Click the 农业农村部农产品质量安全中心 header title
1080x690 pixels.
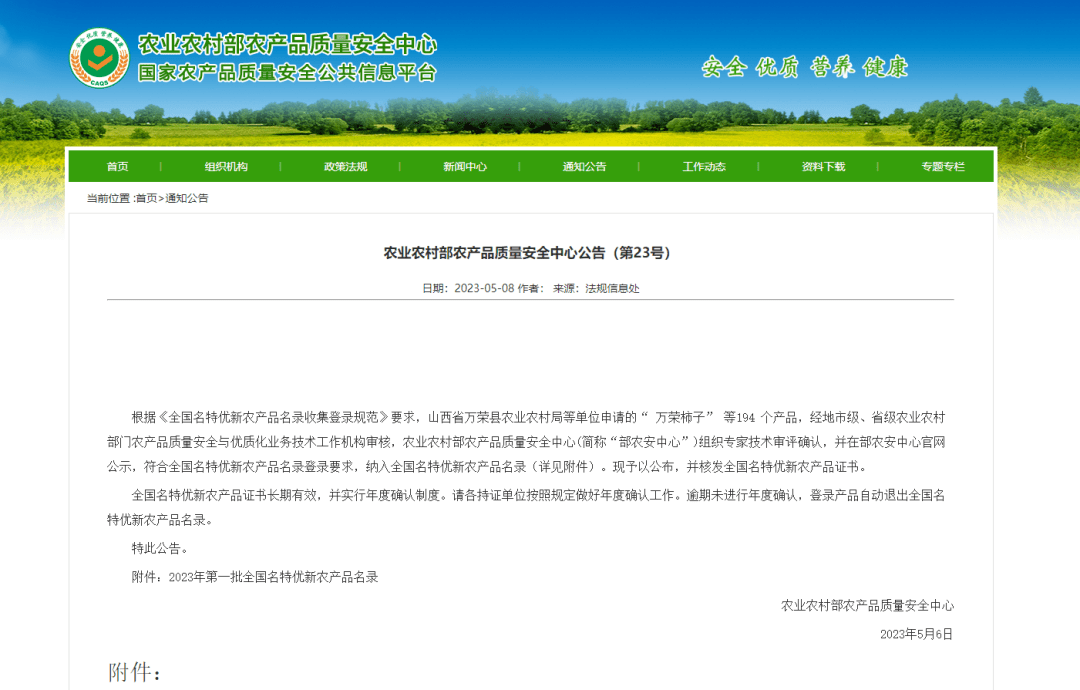(x=287, y=45)
